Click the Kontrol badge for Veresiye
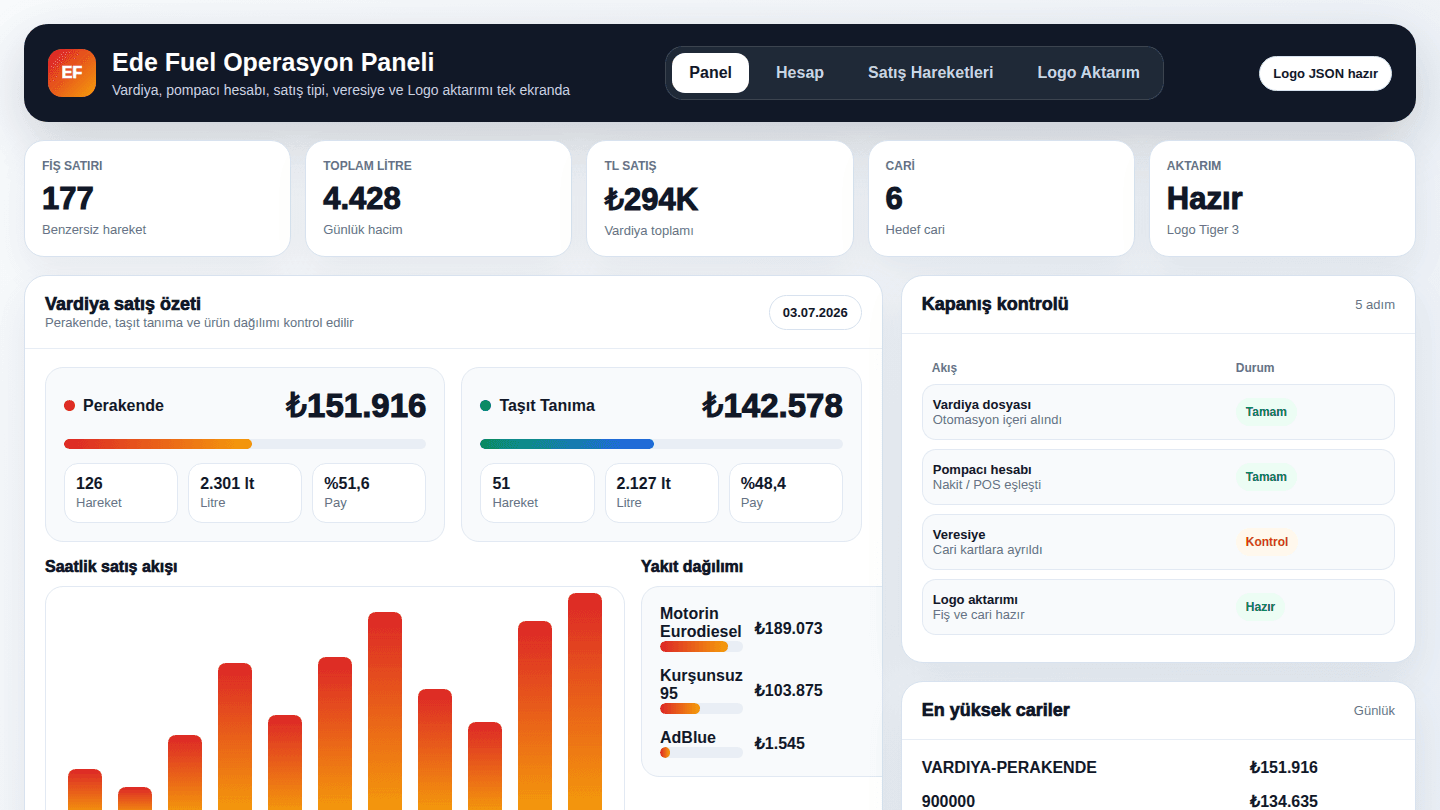 coord(1267,542)
